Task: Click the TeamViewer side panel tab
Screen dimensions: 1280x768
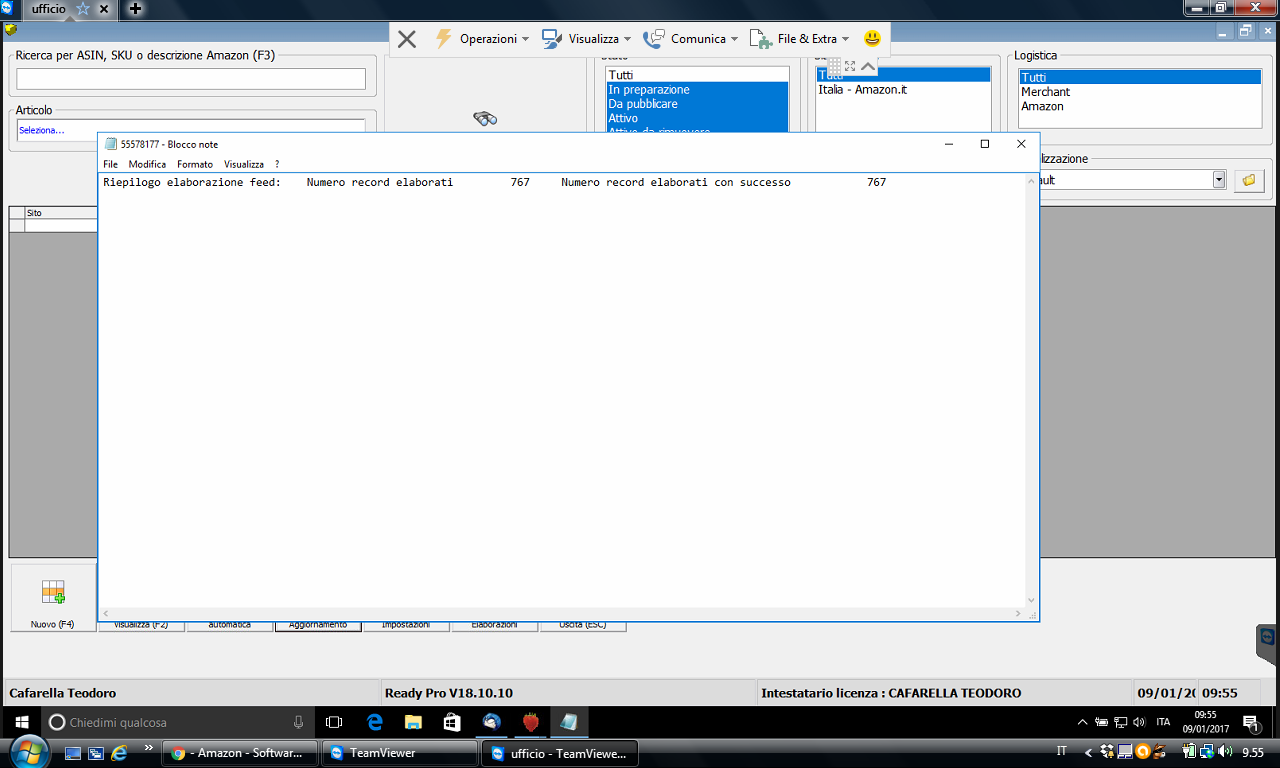Action: [1268, 645]
